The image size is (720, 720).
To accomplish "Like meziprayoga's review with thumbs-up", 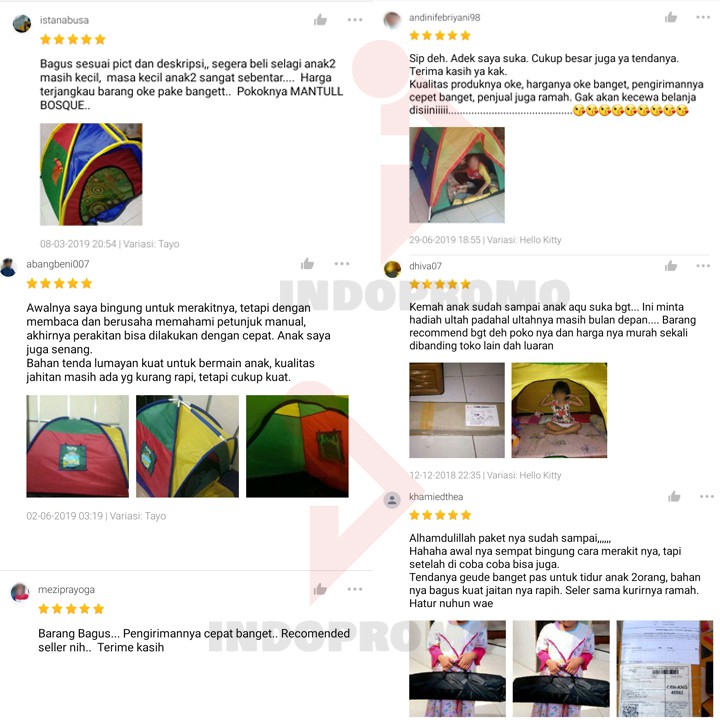I will (x=320, y=589).
